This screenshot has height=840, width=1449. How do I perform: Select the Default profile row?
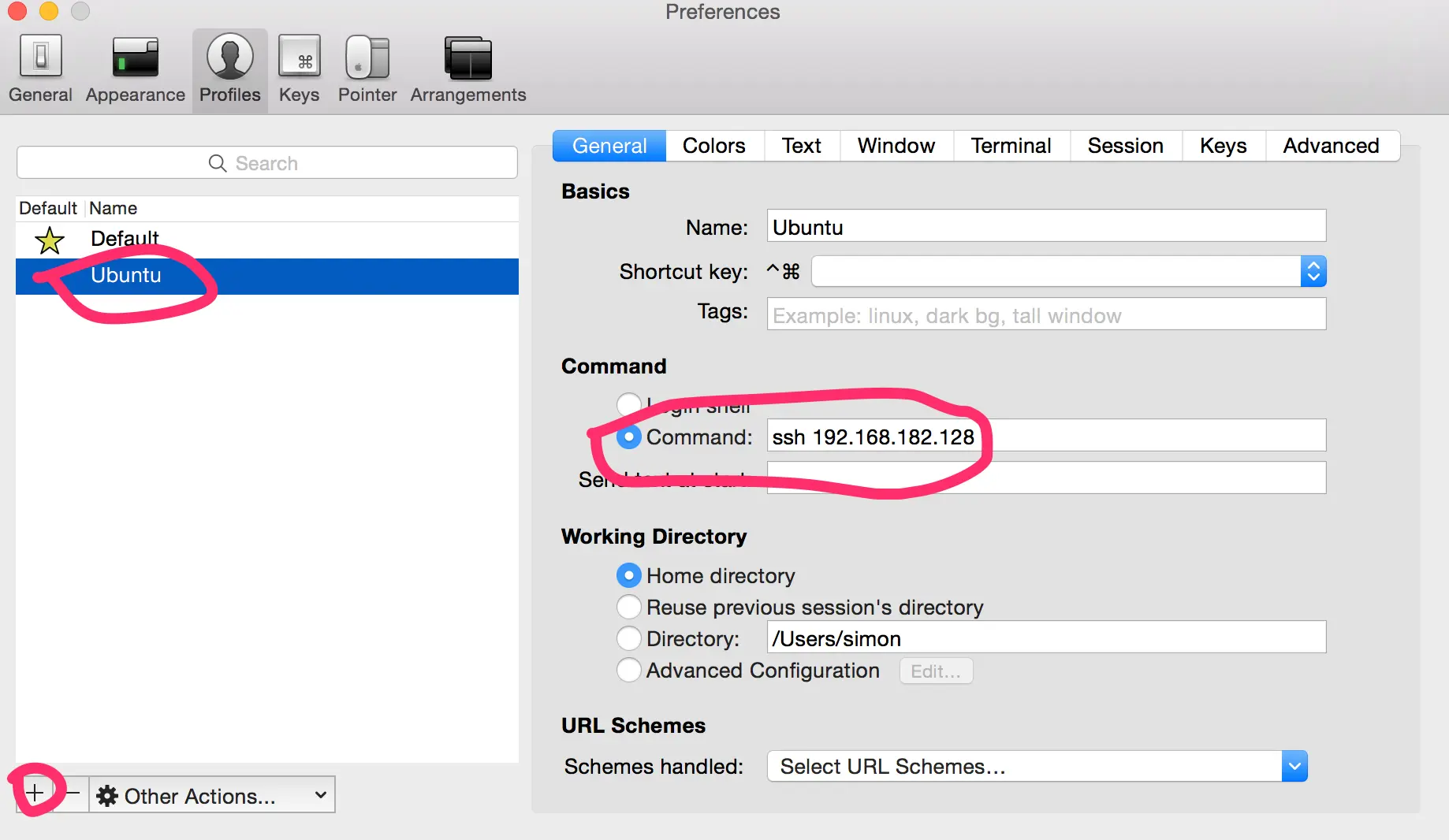pos(267,240)
